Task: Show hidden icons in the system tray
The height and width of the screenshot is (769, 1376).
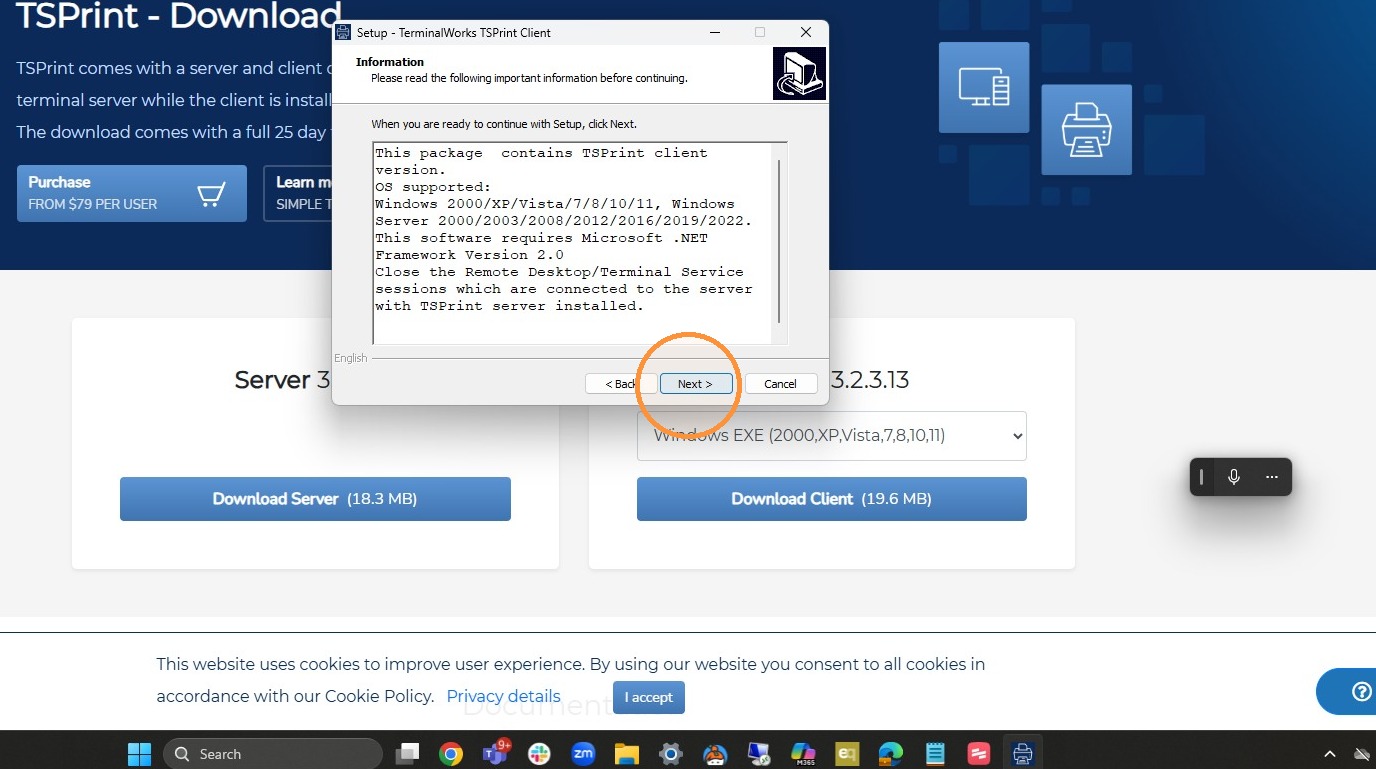Action: click(x=1330, y=754)
